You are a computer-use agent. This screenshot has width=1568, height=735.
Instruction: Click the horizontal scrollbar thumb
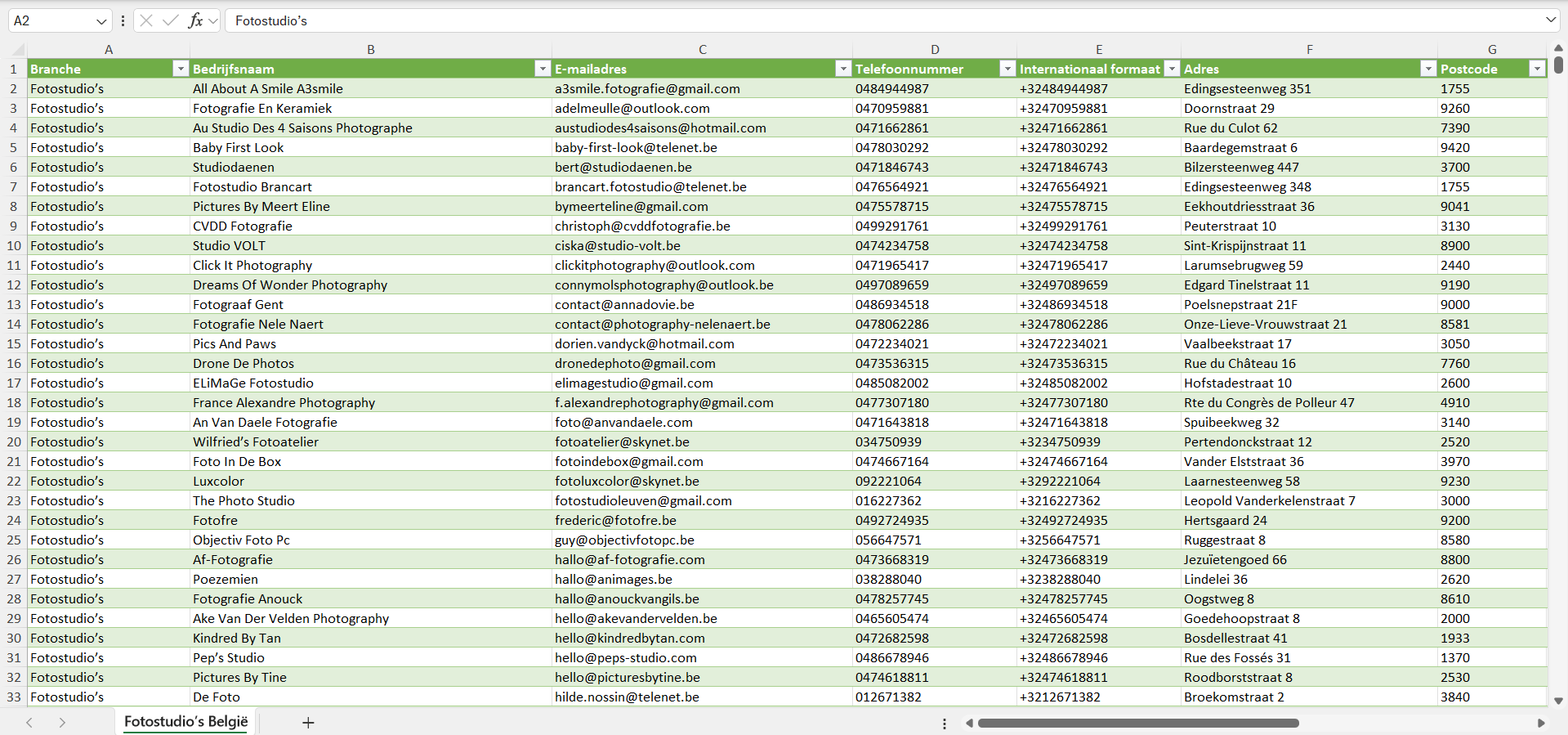[1137, 723]
